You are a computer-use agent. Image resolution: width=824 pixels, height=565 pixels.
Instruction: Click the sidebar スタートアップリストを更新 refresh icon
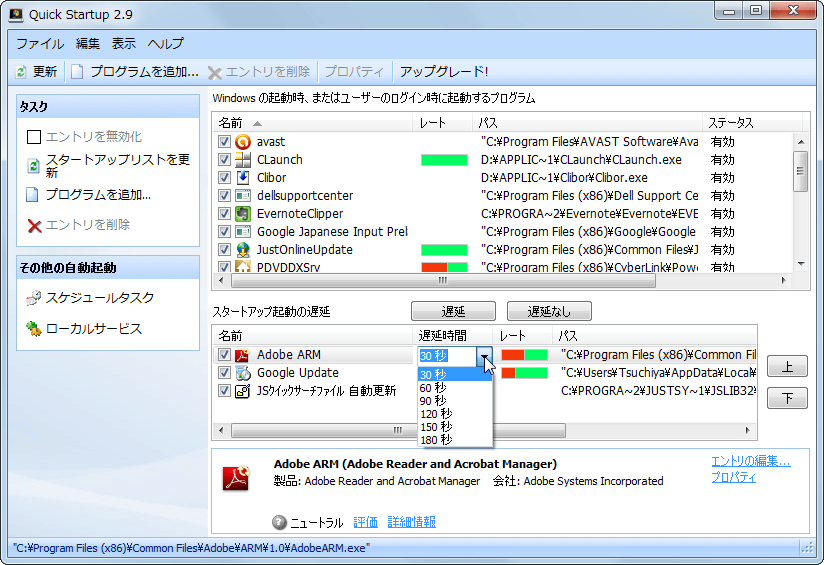click(33, 166)
